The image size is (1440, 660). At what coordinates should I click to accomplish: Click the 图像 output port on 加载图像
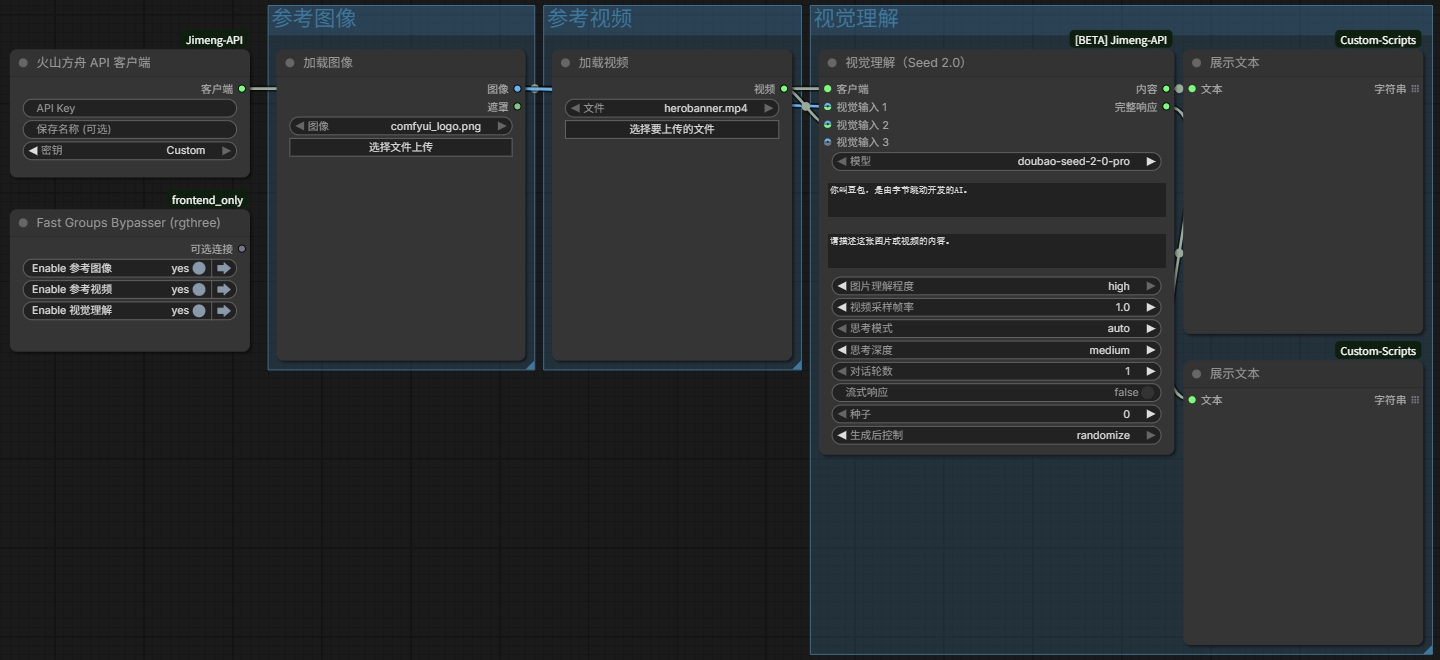tap(517, 89)
